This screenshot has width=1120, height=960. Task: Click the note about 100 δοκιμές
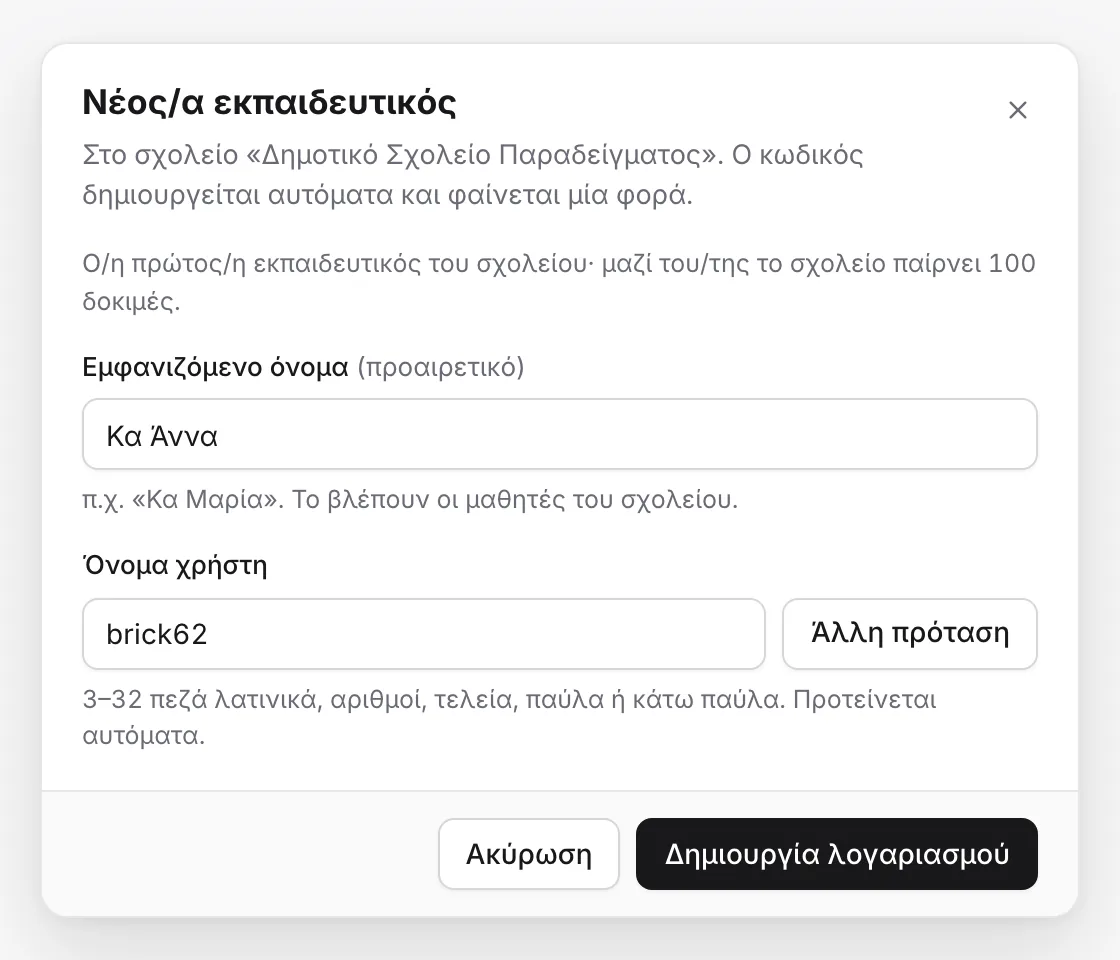coord(559,282)
